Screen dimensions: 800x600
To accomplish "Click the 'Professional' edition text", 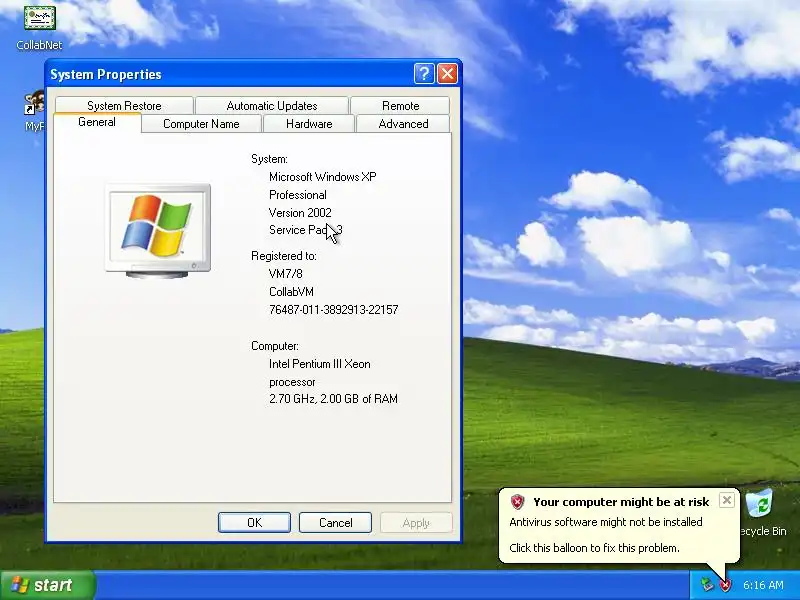I will pos(297,195).
